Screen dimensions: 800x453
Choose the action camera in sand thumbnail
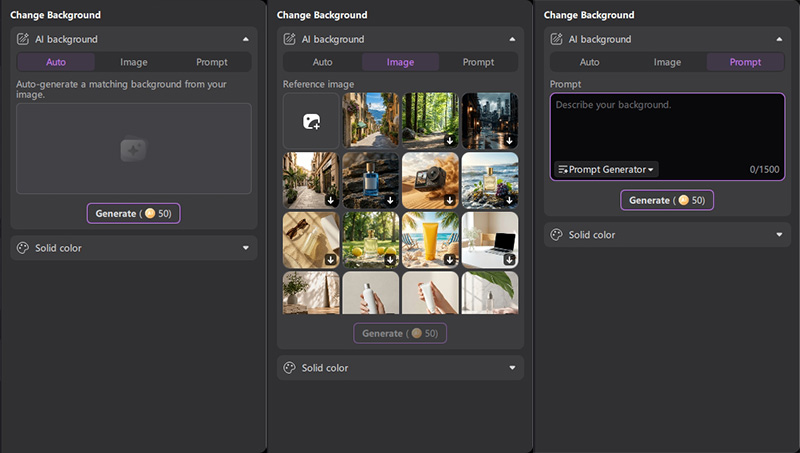[430, 181]
